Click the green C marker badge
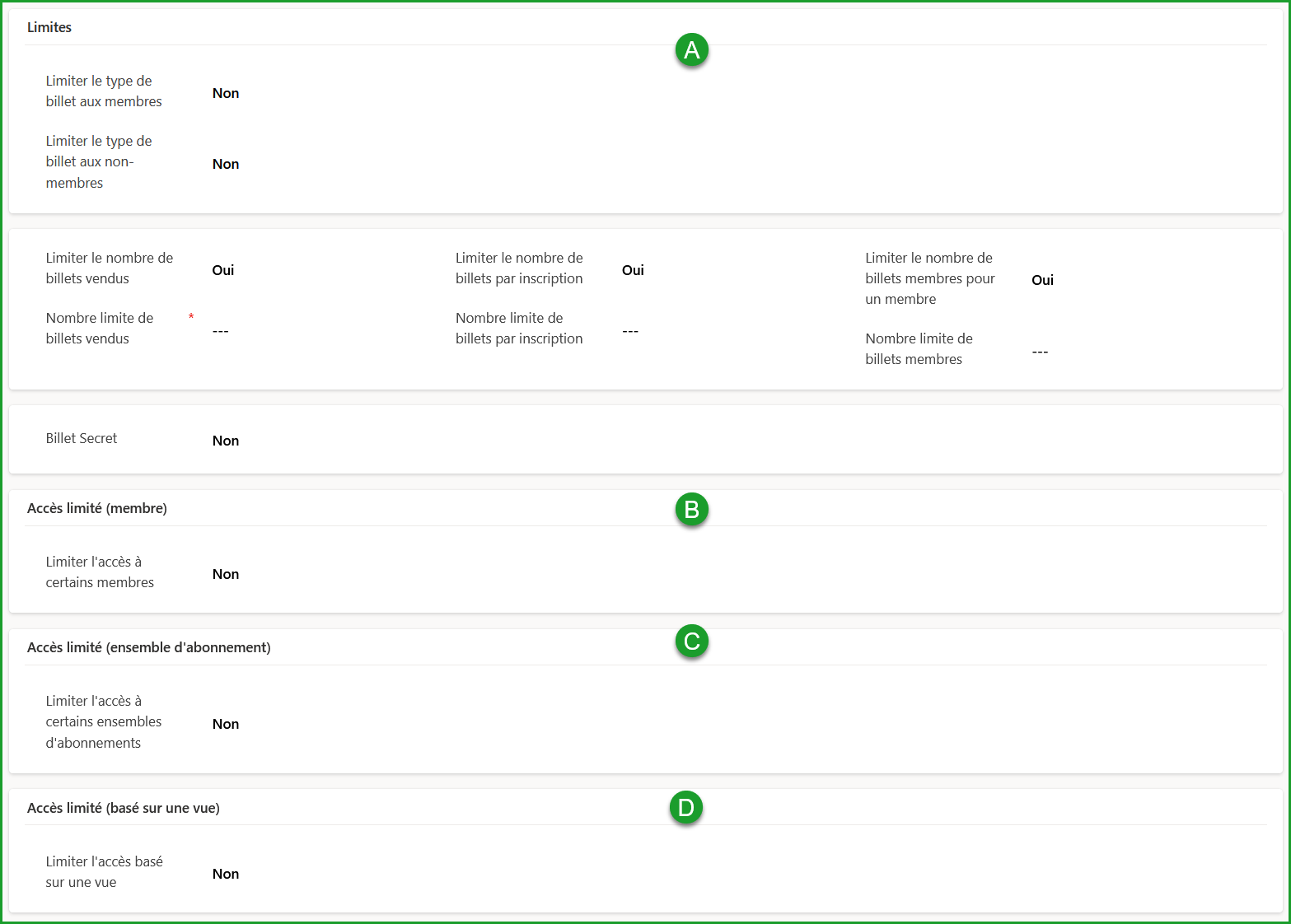This screenshot has width=1291, height=924. pos(691,641)
